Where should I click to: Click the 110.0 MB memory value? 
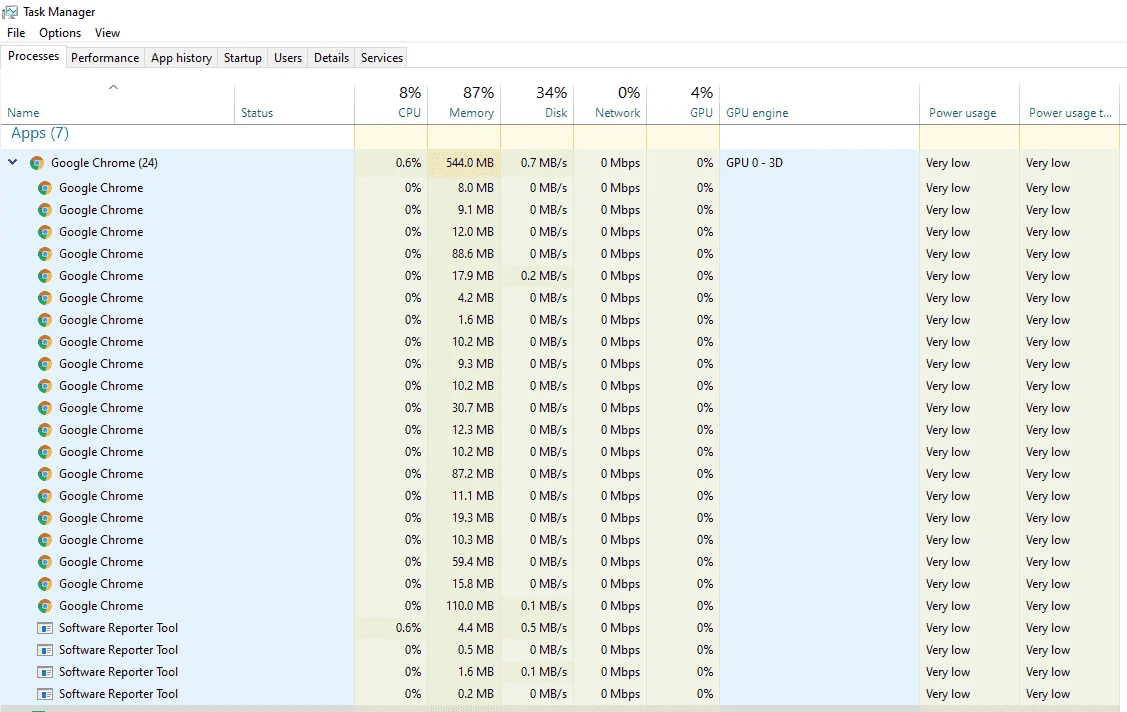pos(469,606)
